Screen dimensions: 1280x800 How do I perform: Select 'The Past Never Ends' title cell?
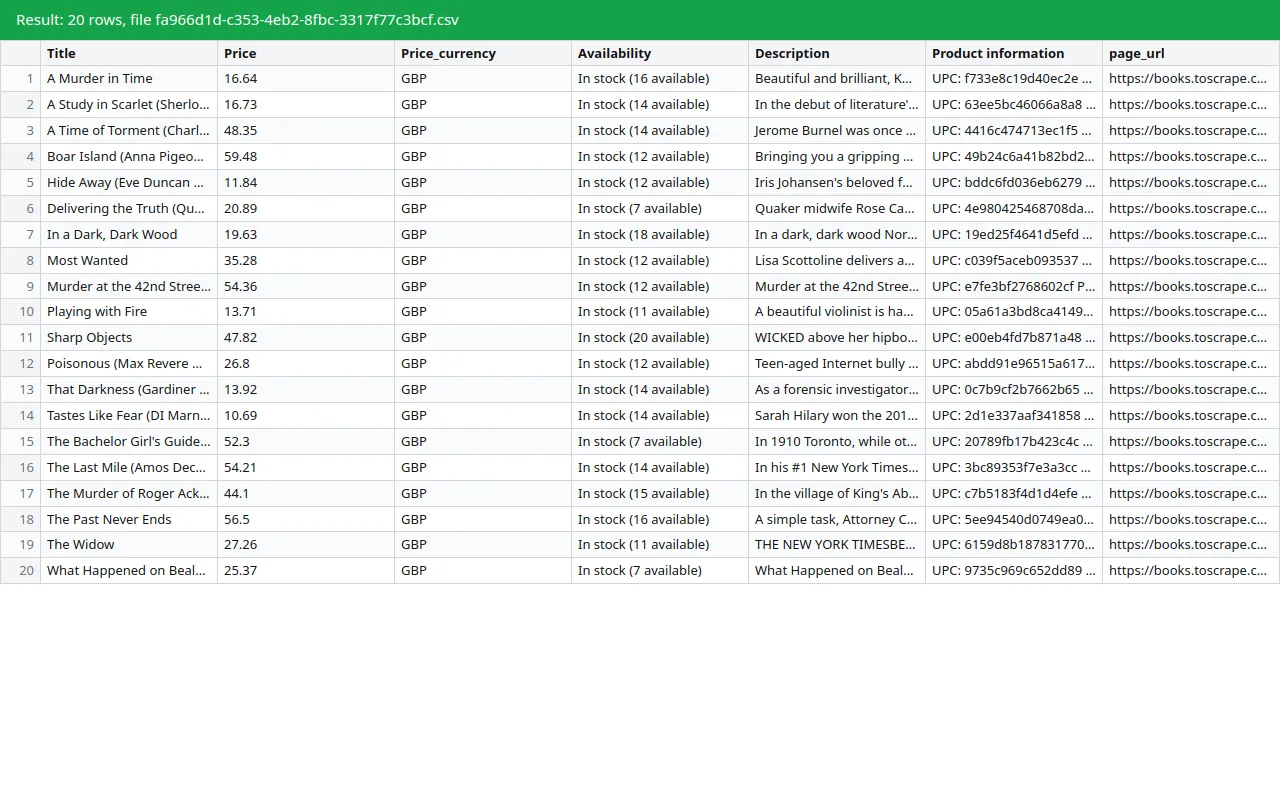pyautogui.click(x=129, y=520)
